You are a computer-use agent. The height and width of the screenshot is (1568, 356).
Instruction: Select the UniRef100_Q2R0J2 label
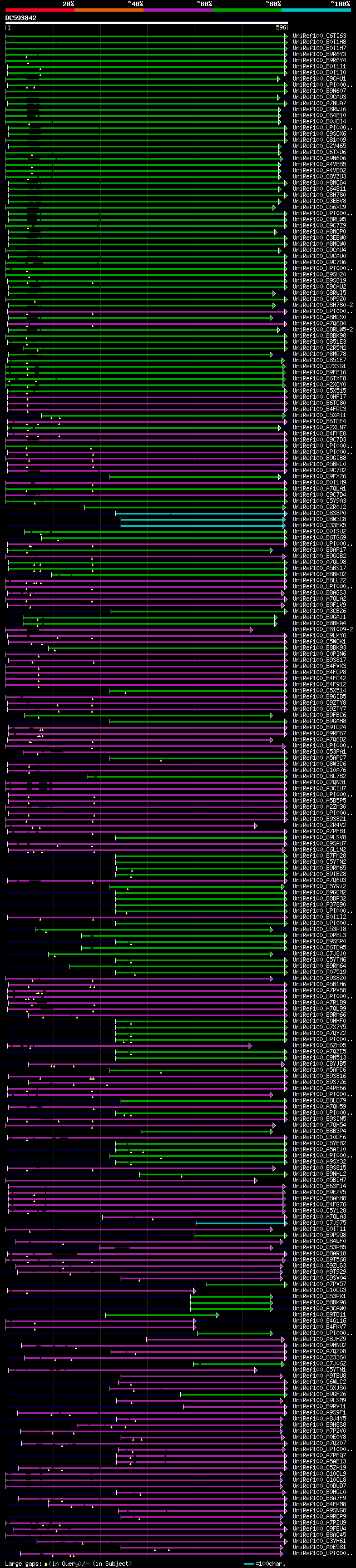[x=319, y=507]
